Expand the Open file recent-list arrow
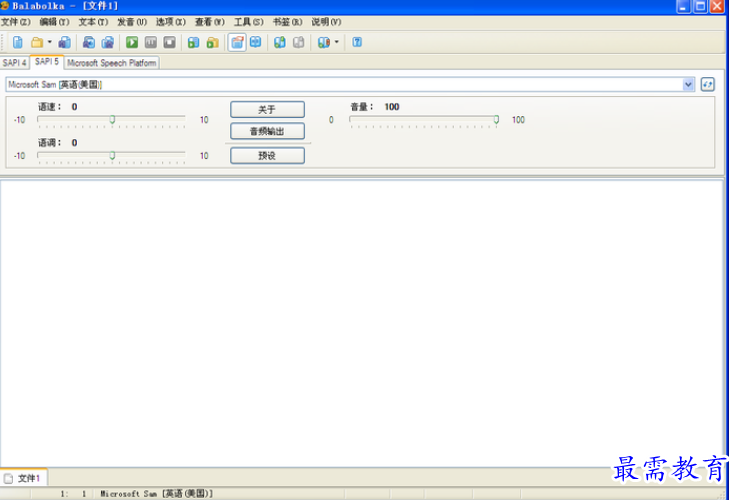The image size is (735, 500). point(49,43)
